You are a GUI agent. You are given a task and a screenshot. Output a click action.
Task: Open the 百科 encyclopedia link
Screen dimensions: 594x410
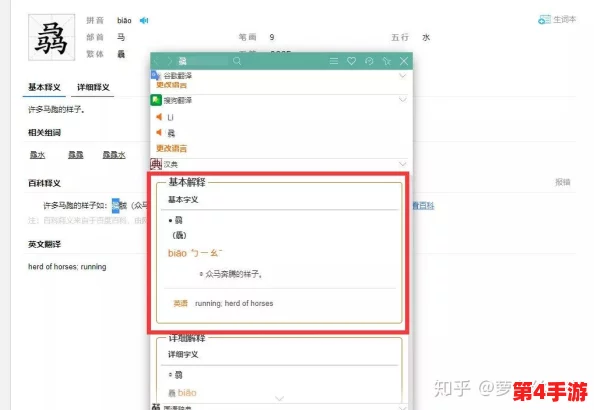[424, 206]
